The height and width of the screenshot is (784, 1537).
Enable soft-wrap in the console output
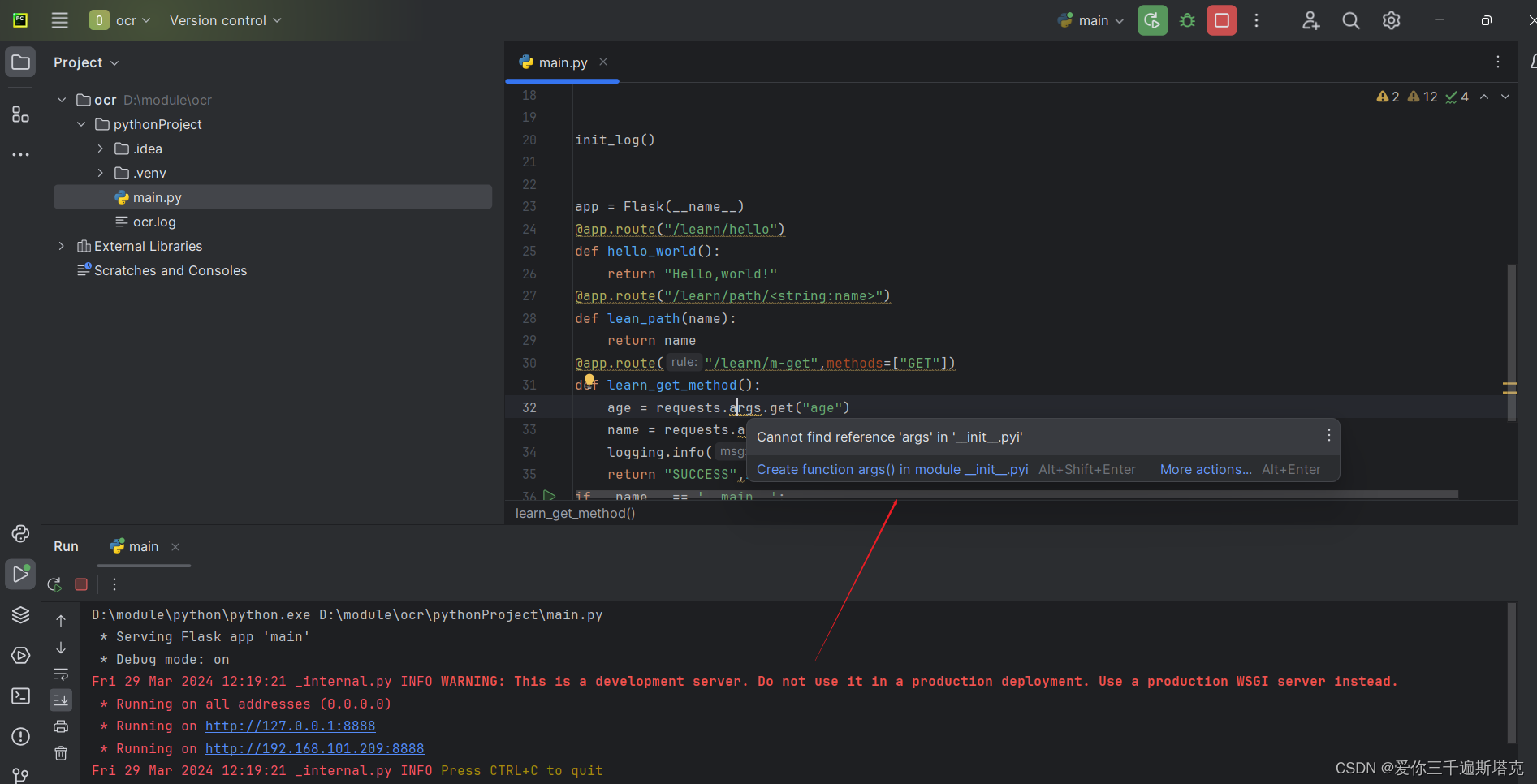61,674
